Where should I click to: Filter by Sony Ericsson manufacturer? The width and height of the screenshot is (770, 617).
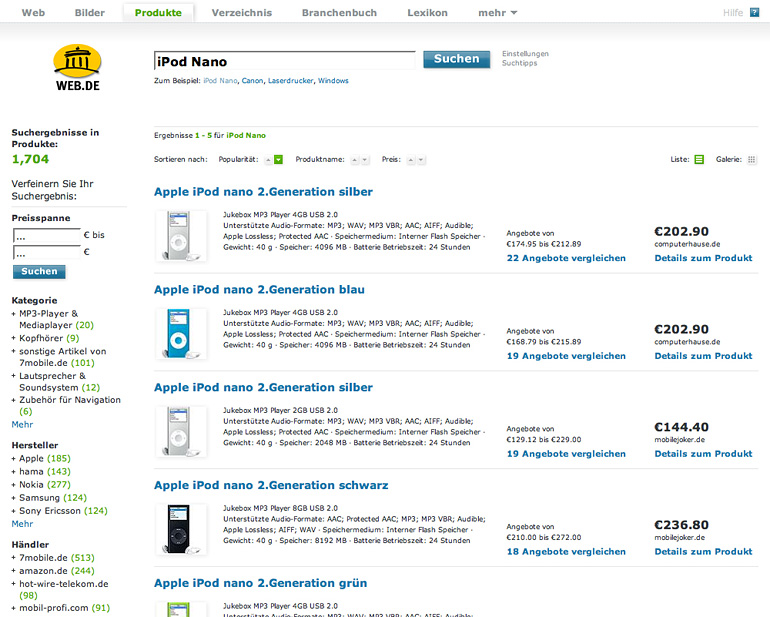tap(63, 511)
